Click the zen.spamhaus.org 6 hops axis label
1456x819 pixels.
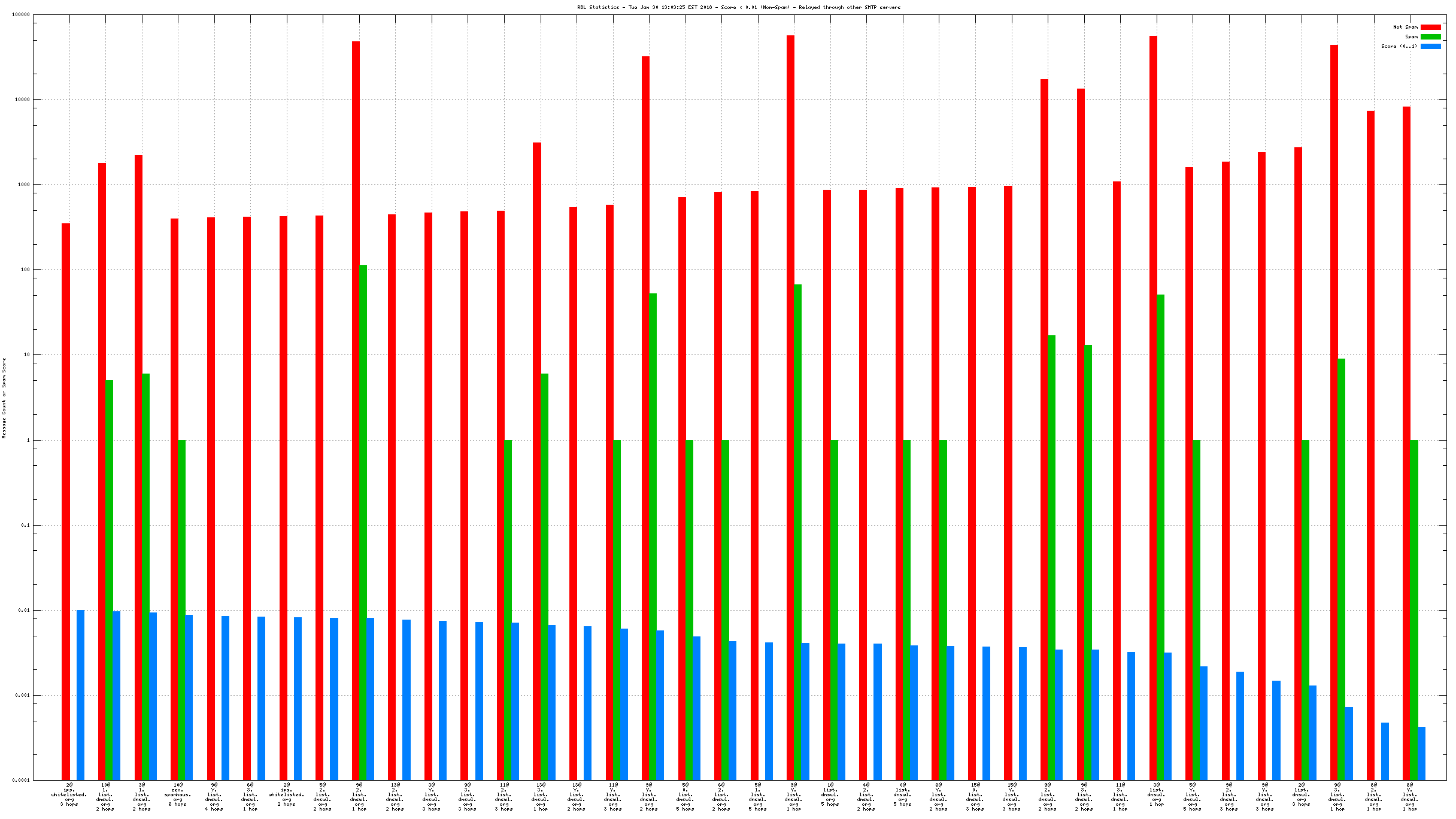178,794
